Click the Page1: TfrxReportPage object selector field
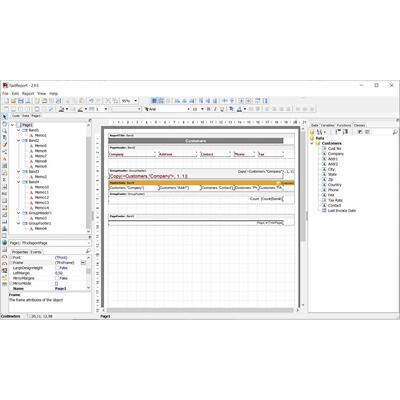This screenshot has height=400, width=400. pyautogui.click(x=48, y=243)
